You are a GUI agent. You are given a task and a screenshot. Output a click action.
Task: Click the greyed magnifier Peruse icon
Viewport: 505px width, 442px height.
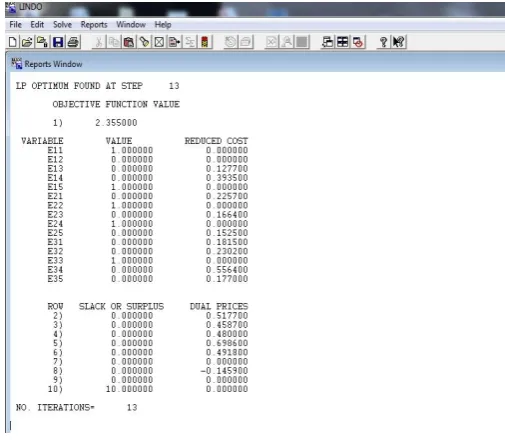287,42
